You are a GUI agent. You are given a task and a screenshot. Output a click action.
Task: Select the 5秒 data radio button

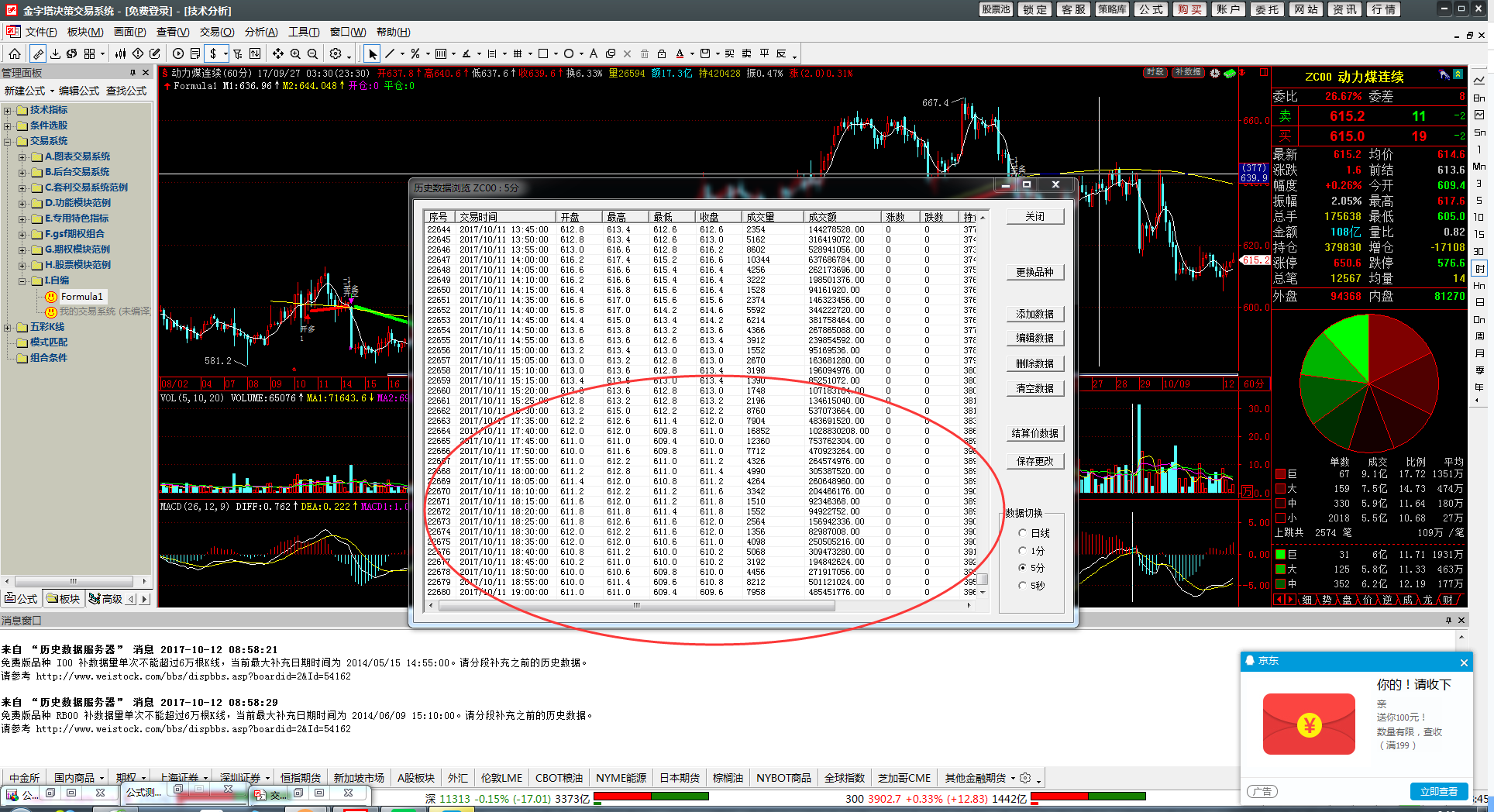pyautogui.click(x=1023, y=586)
